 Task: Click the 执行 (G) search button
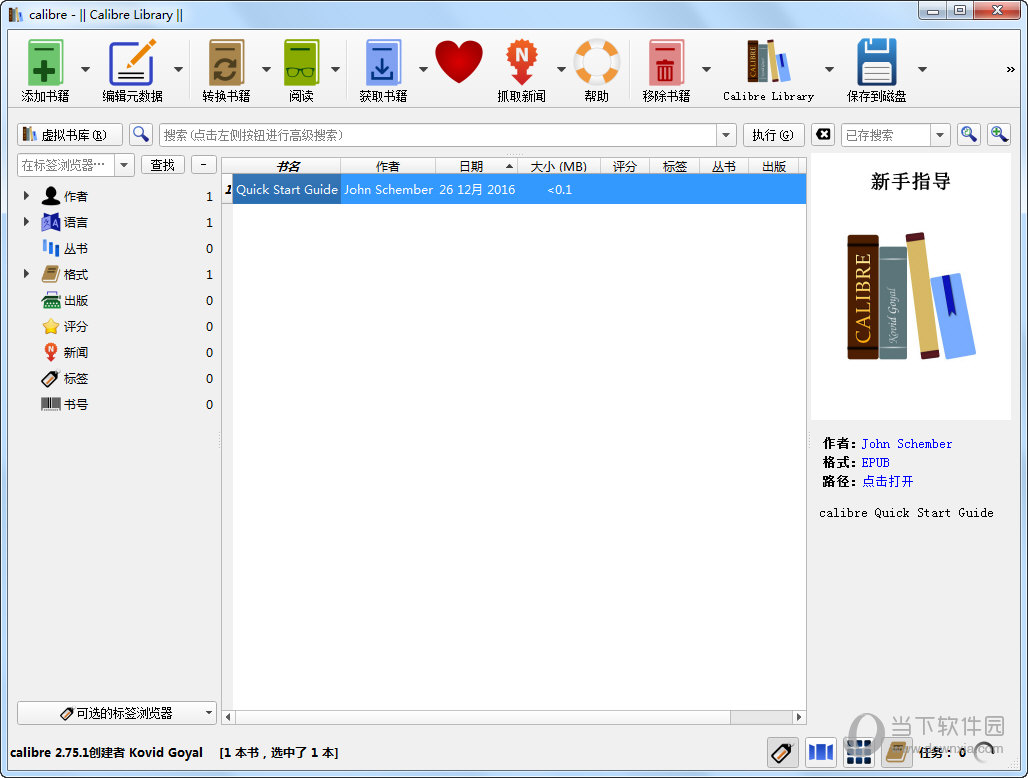774,134
